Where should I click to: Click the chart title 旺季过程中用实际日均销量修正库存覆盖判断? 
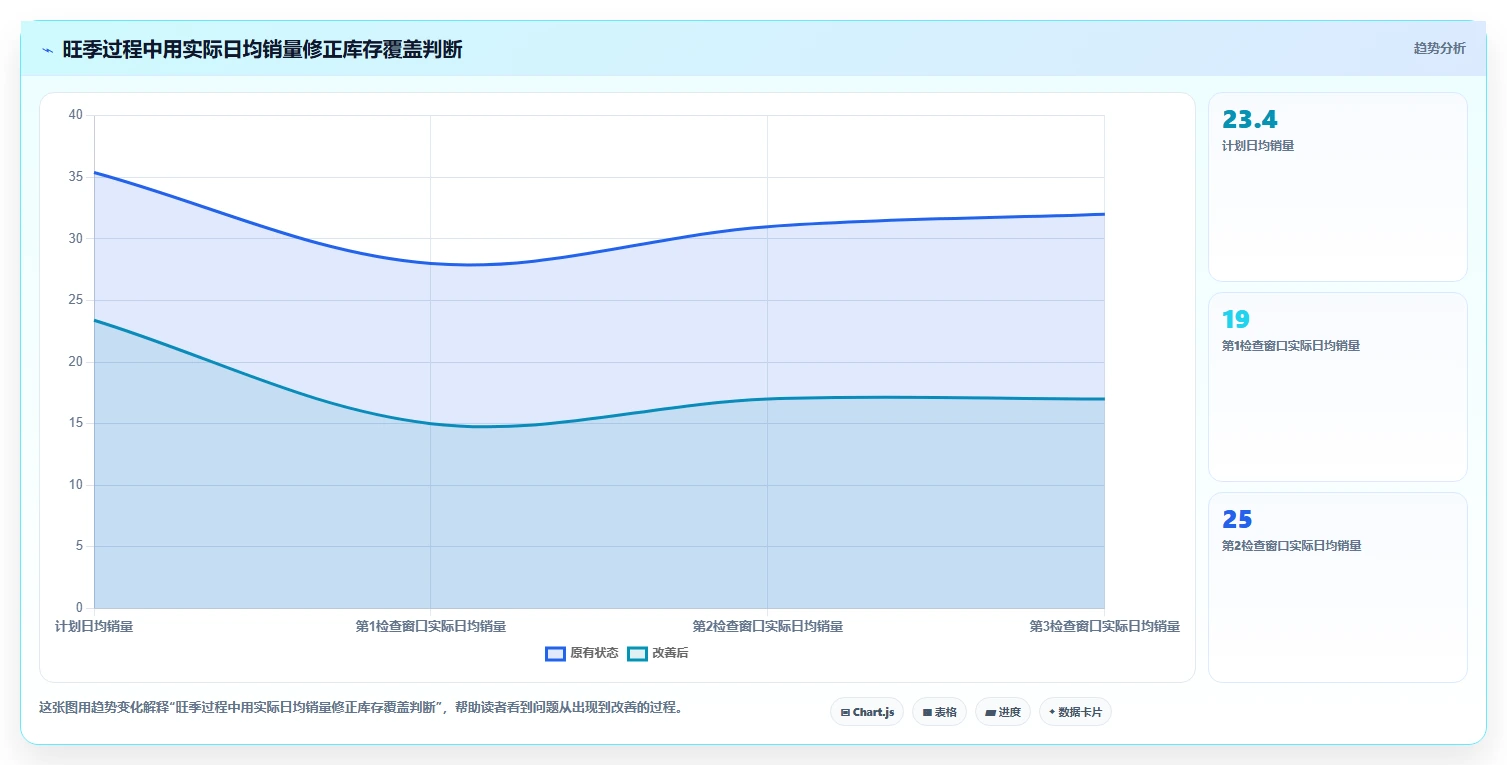[x=262, y=49]
